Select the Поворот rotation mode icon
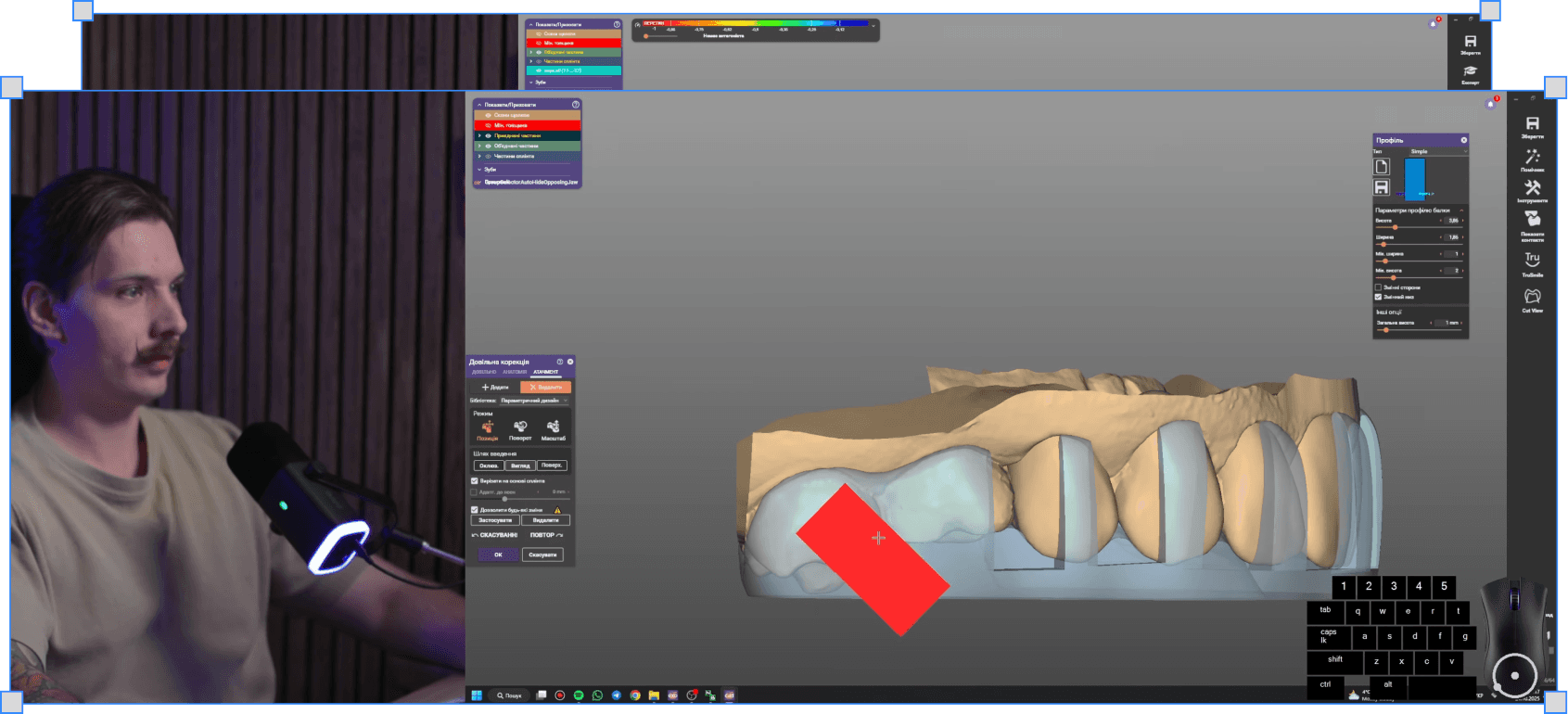1568x714 pixels. click(520, 427)
